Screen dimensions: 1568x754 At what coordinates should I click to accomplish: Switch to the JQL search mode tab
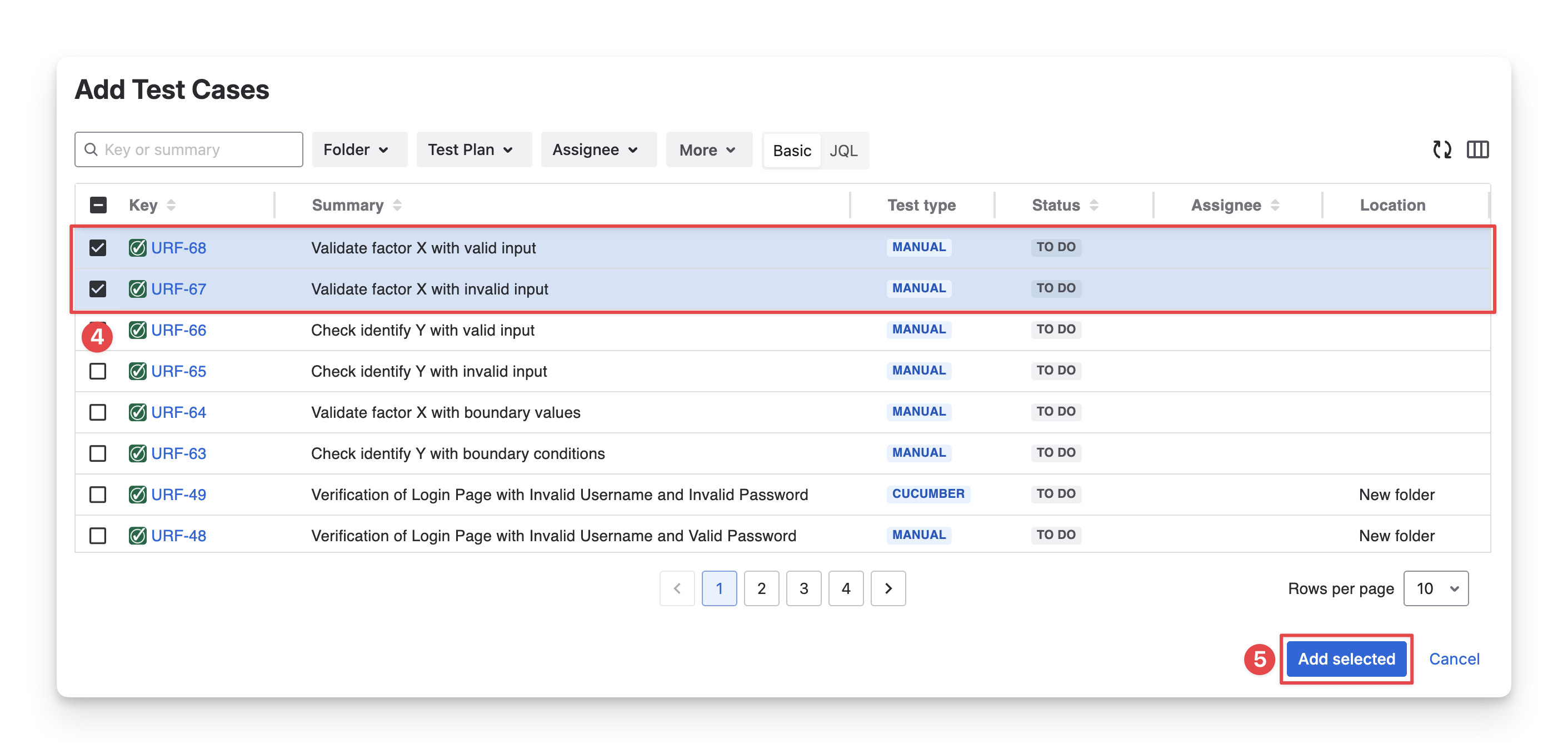[843, 151]
